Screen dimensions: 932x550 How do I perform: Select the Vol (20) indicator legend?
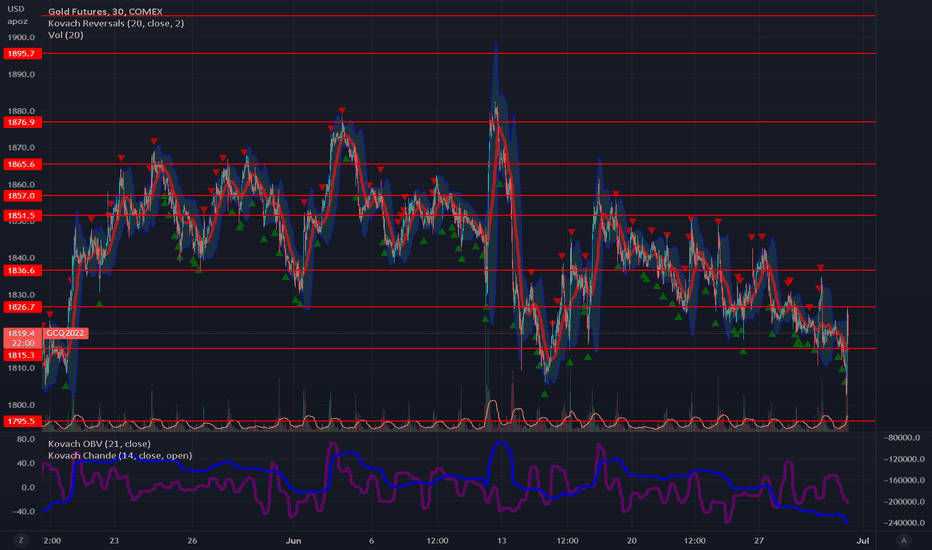click(65, 35)
